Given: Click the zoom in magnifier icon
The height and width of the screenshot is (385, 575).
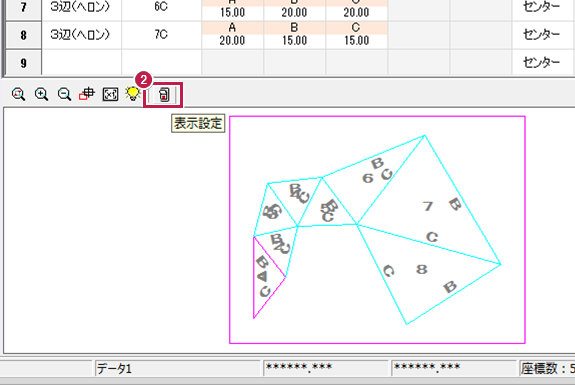Looking at the screenshot, I should tap(41, 94).
